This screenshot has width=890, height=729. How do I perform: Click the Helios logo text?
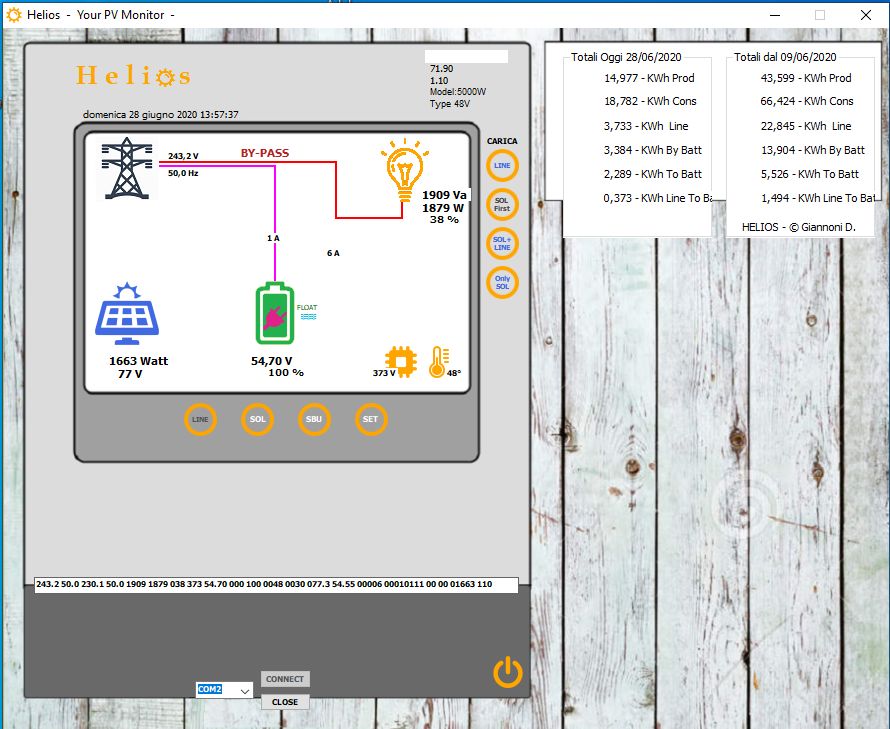coord(134,75)
